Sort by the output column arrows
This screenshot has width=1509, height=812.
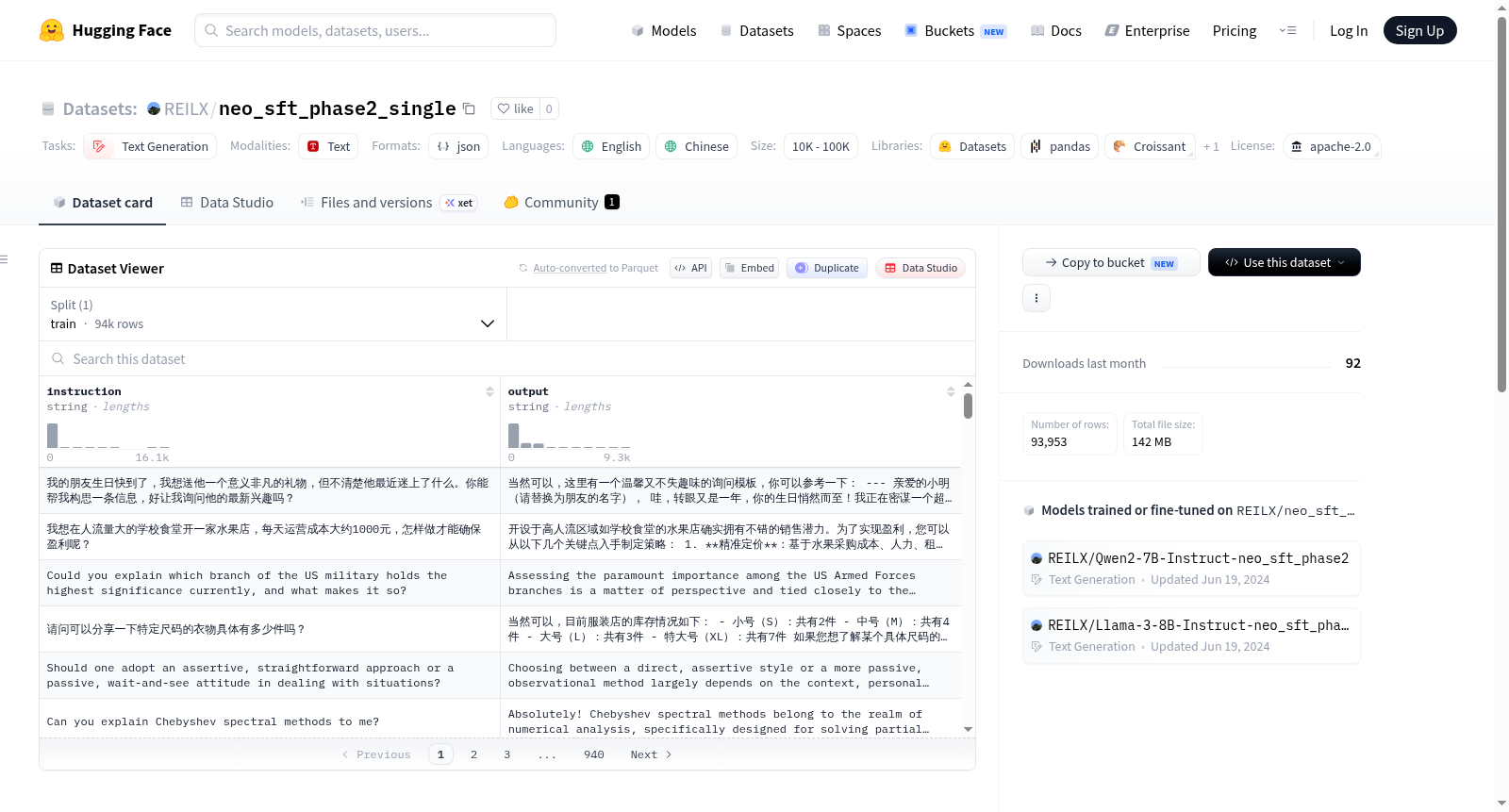pos(951,391)
